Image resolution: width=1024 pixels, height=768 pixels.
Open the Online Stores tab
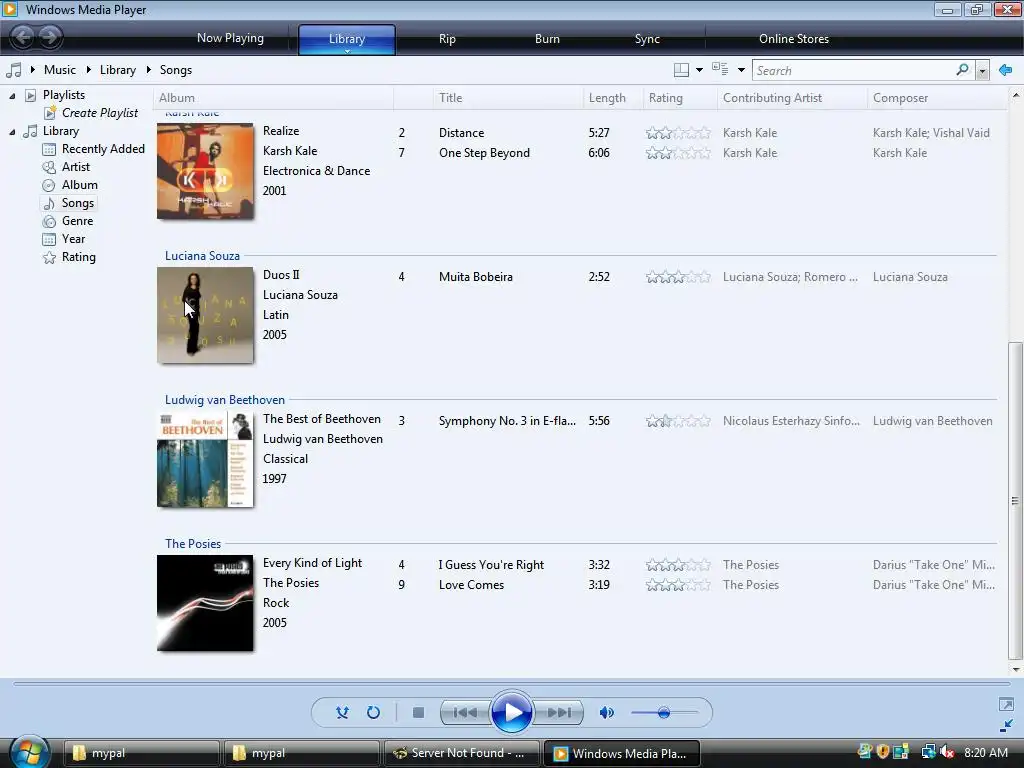(x=794, y=39)
